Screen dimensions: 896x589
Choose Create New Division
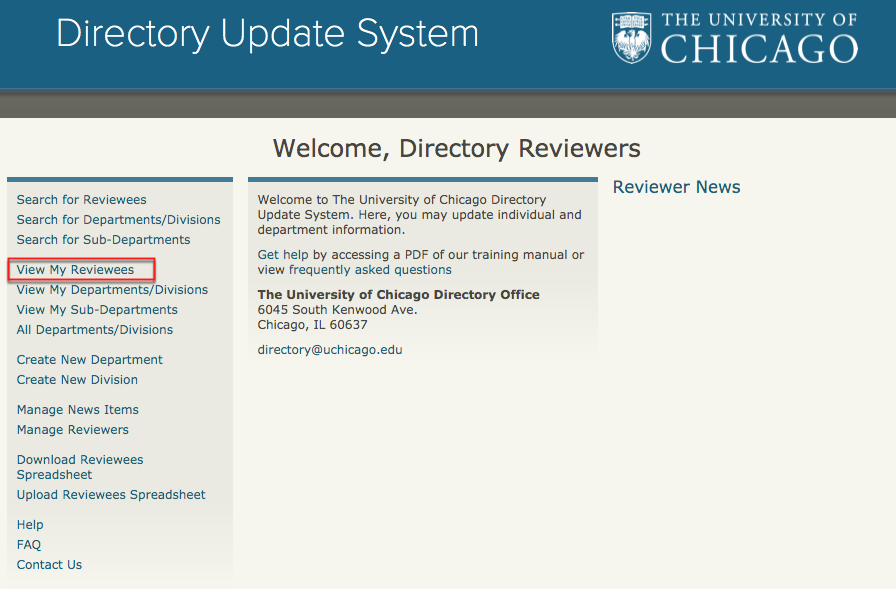tap(77, 380)
